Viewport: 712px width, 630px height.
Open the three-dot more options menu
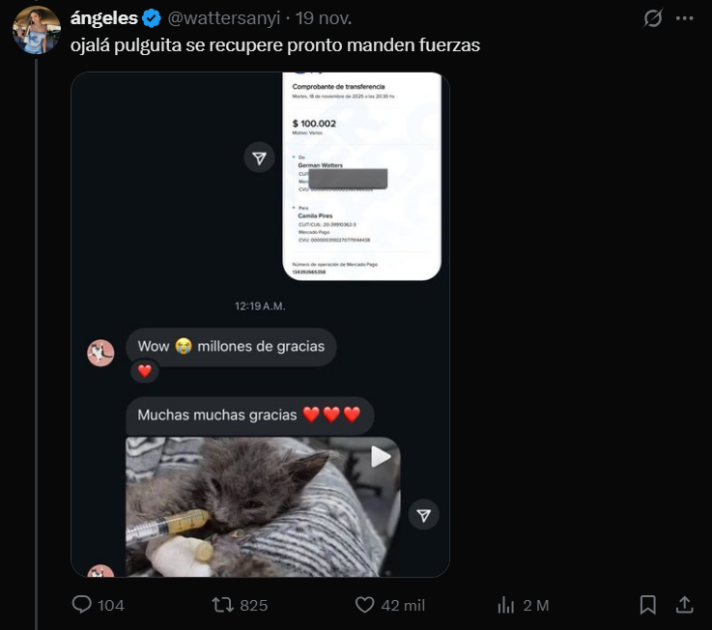coord(685,18)
